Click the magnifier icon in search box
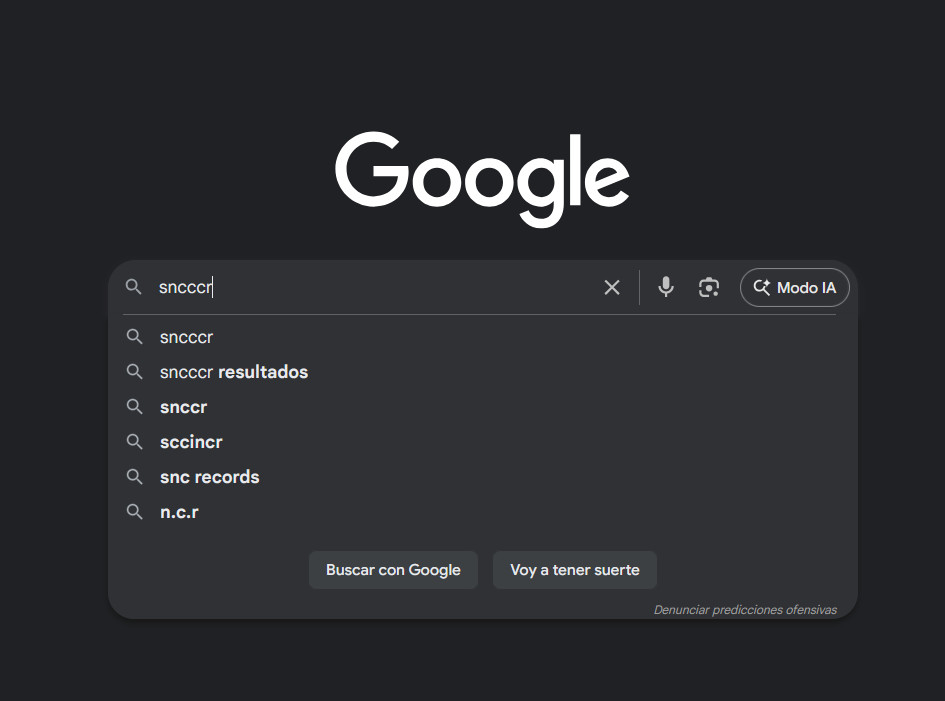Viewport: 945px width, 701px height. [x=134, y=288]
